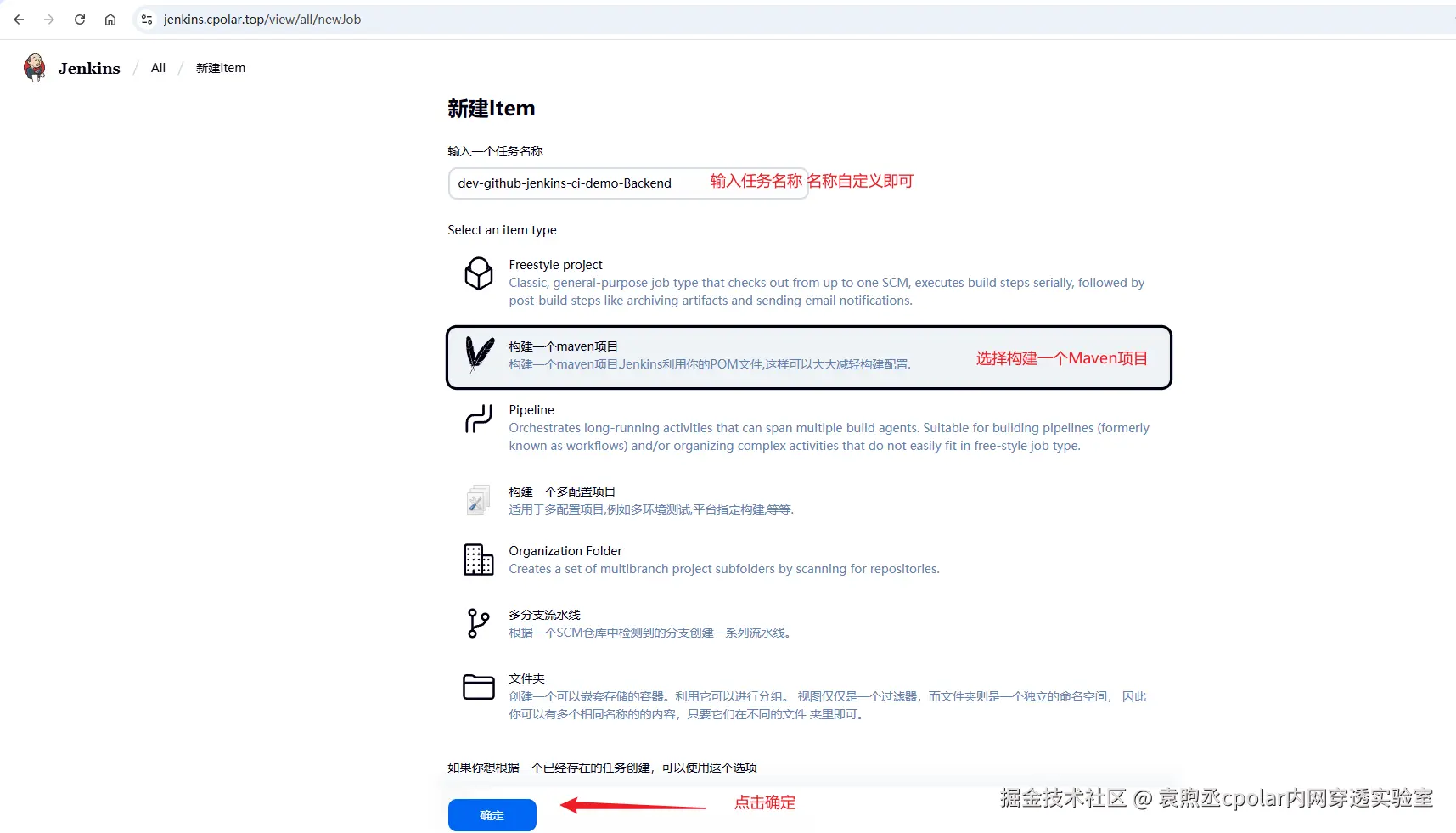Select the multi-configuration project icon

tap(479, 500)
